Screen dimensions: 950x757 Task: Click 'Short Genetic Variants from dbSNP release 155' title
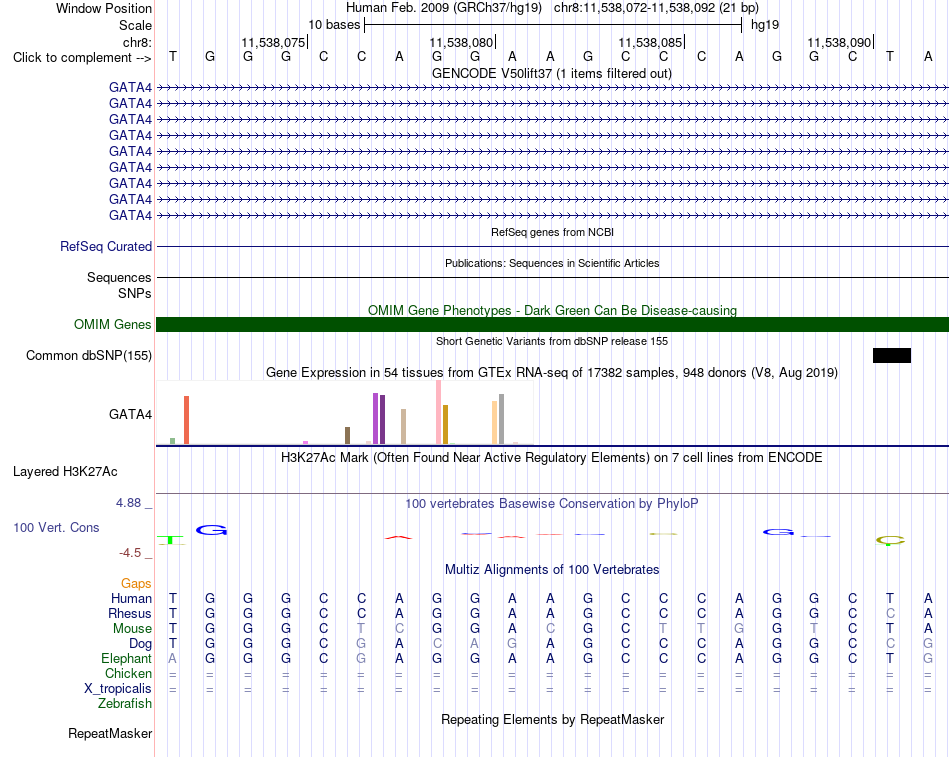point(552,341)
